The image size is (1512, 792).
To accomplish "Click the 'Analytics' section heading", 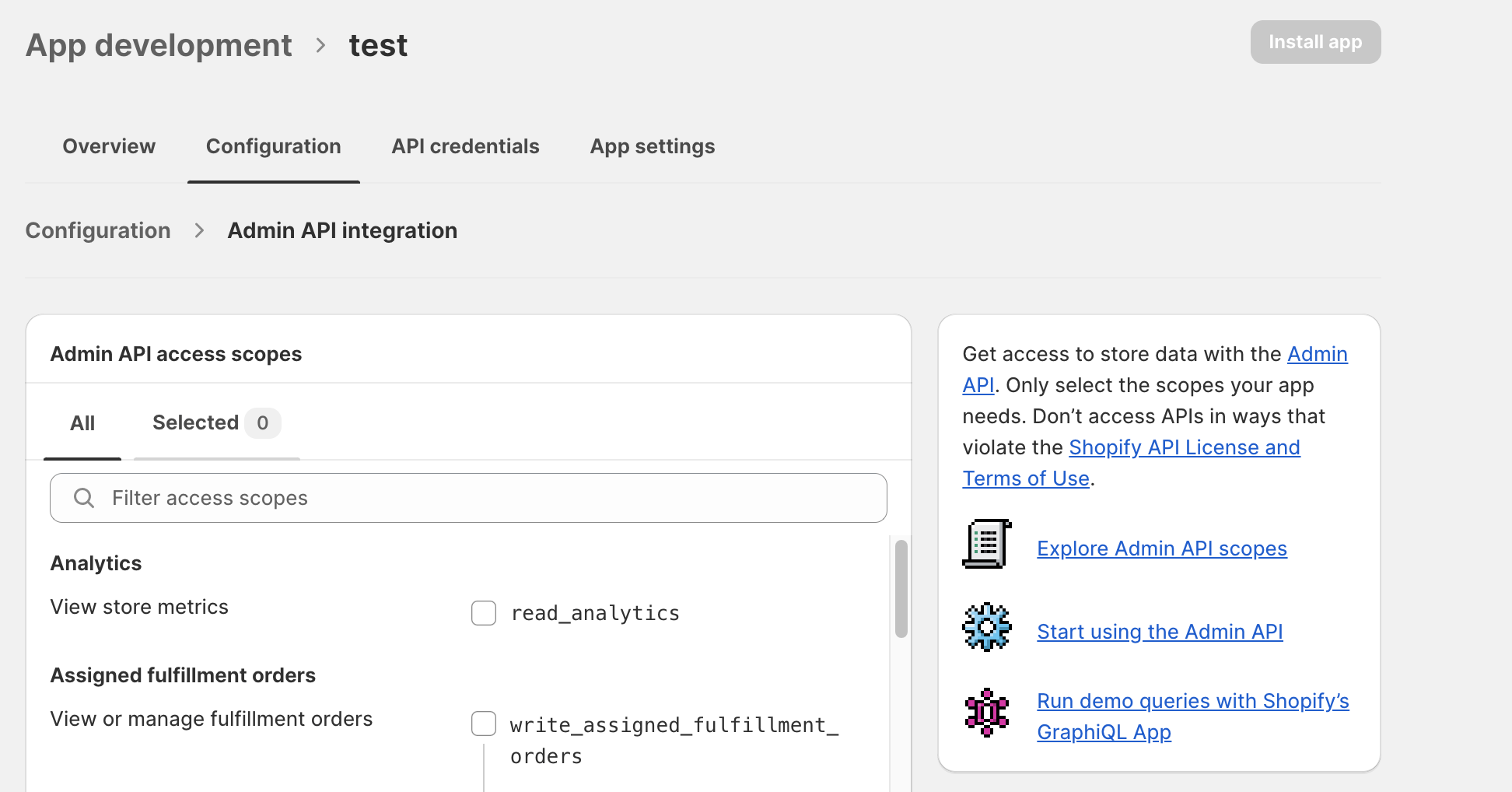I will coord(96,563).
